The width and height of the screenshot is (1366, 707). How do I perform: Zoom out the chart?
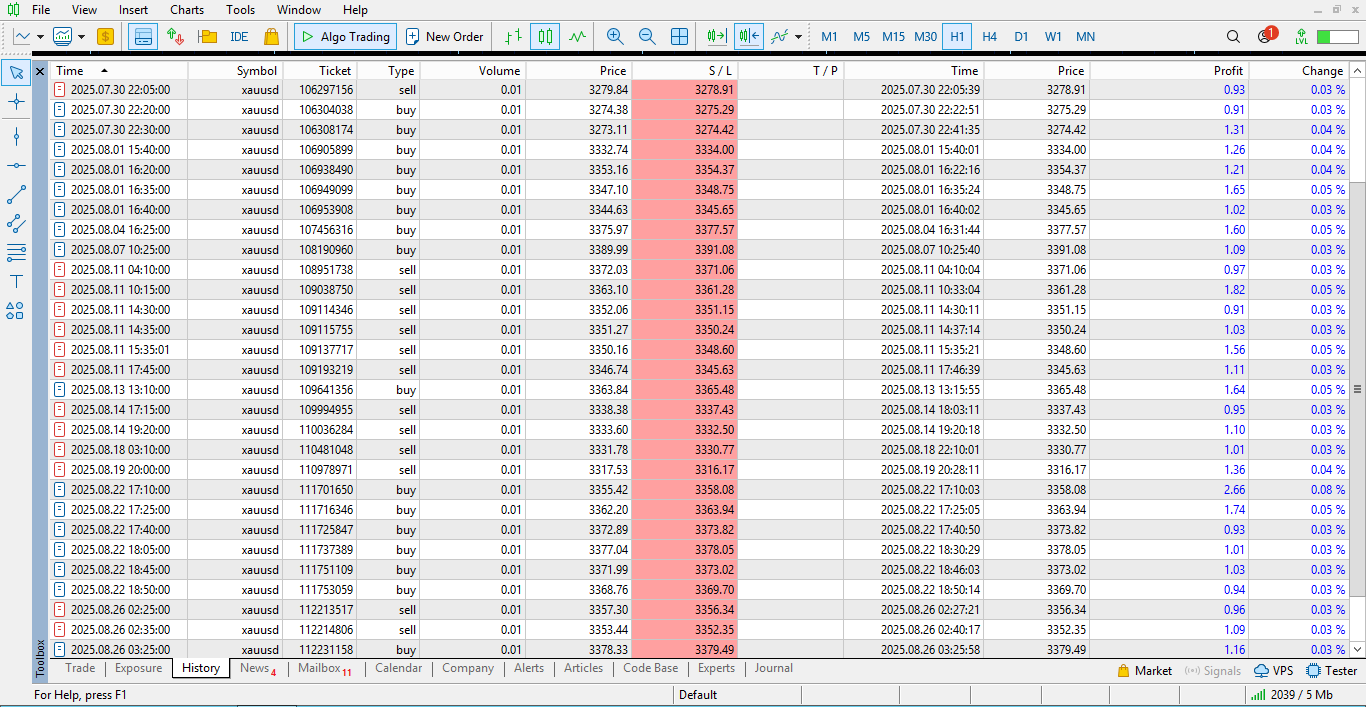[647, 37]
